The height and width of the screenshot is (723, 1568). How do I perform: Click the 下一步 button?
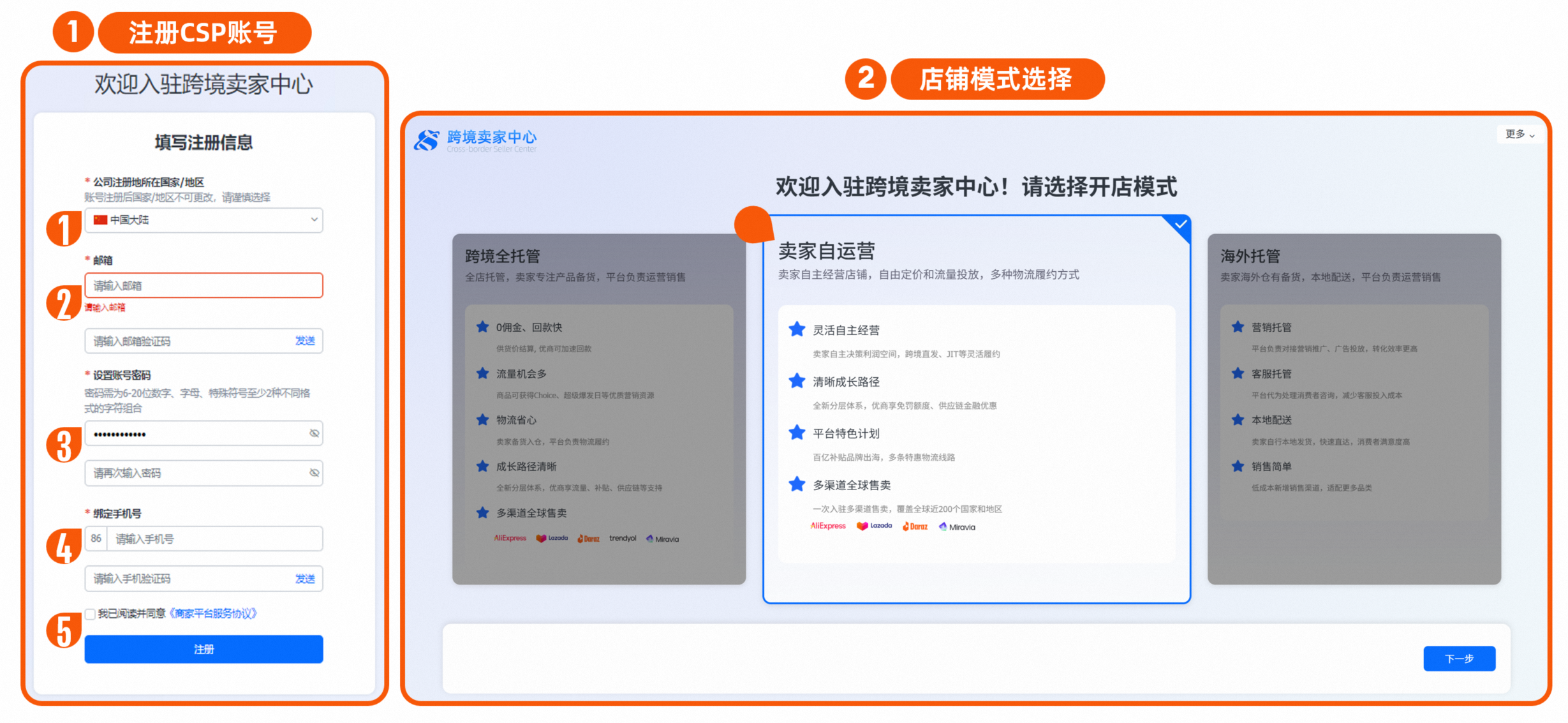pos(1458,659)
